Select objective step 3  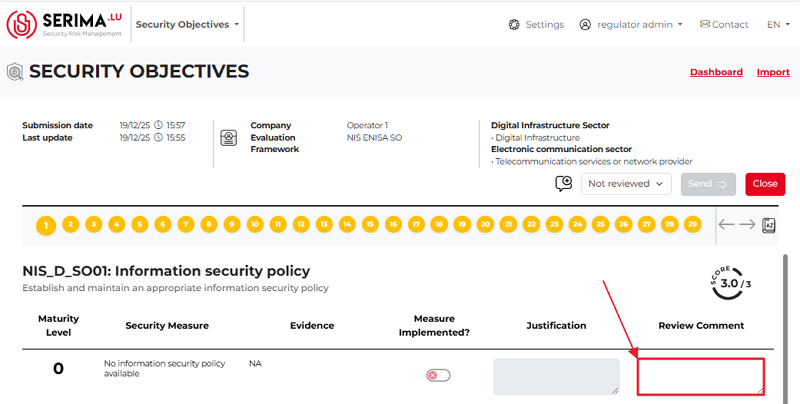(x=93, y=224)
